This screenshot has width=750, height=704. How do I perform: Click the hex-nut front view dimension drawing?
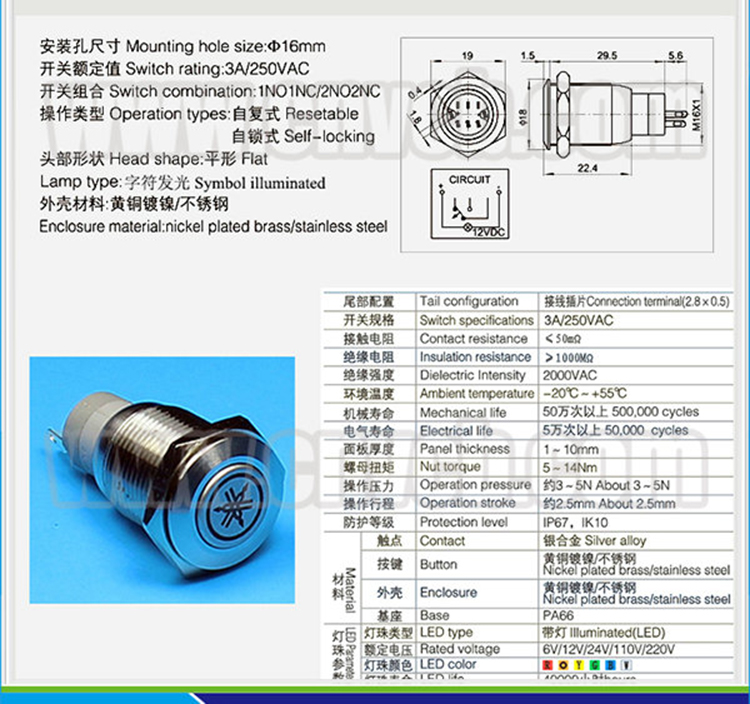click(468, 113)
